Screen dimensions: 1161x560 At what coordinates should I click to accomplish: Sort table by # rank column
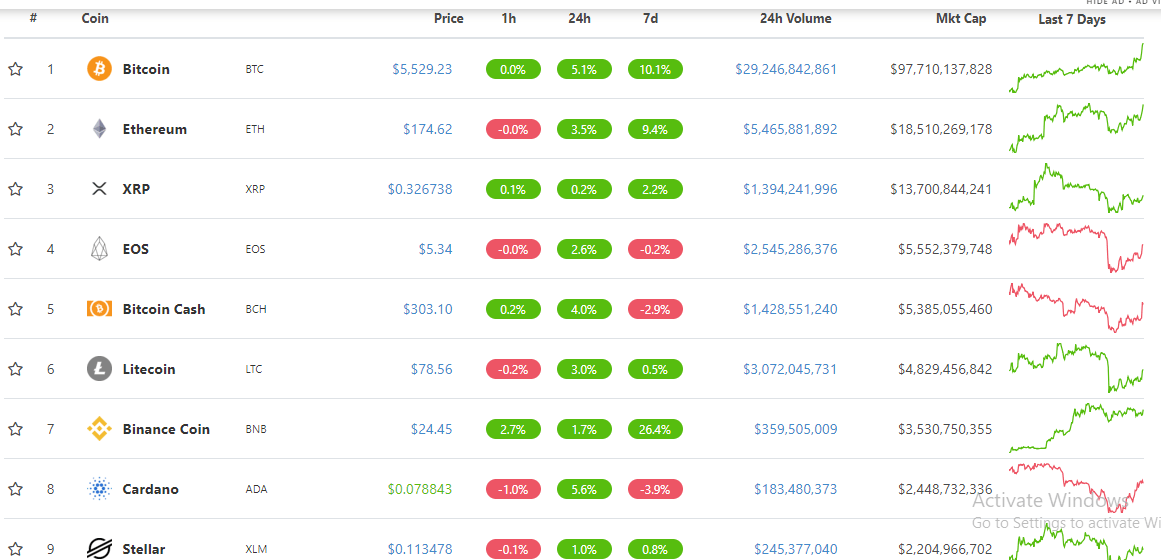click(x=33, y=19)
